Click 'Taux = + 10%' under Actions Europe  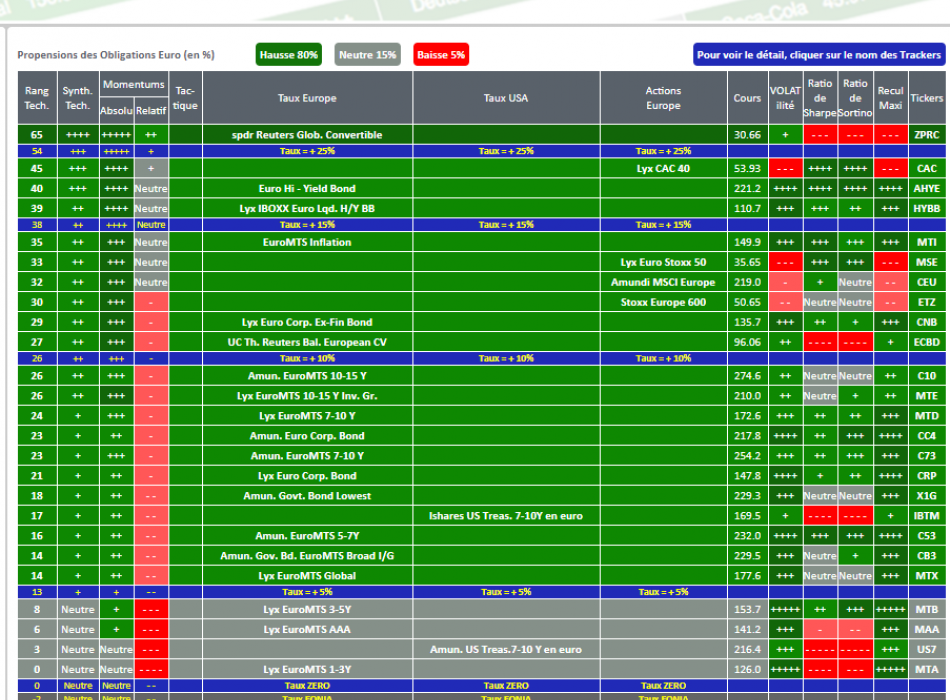coord(663,359)
